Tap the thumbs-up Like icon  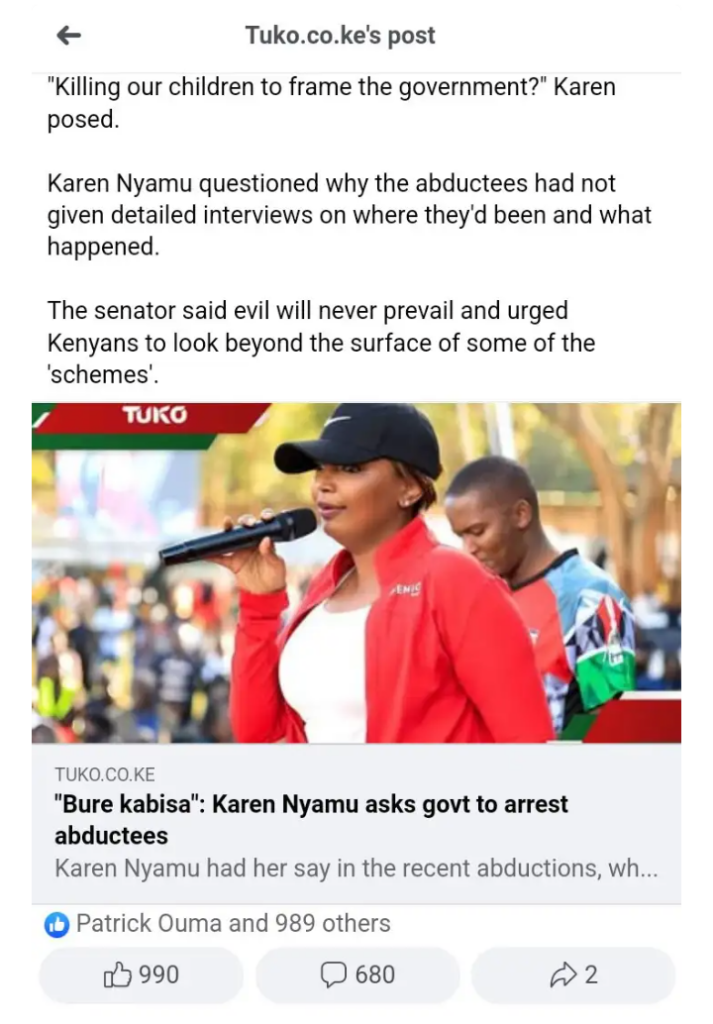coord(118,974)
